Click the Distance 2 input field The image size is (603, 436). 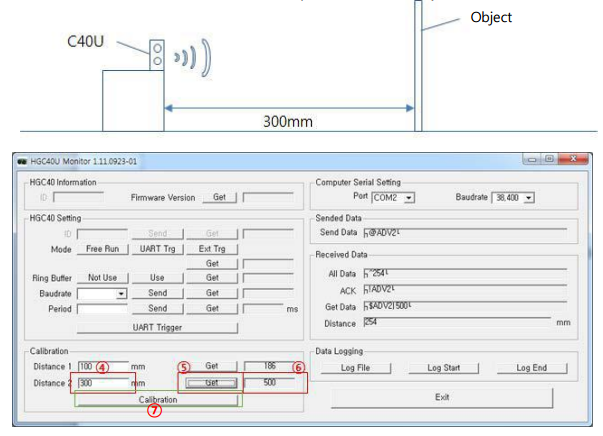(x=102, y=383)
